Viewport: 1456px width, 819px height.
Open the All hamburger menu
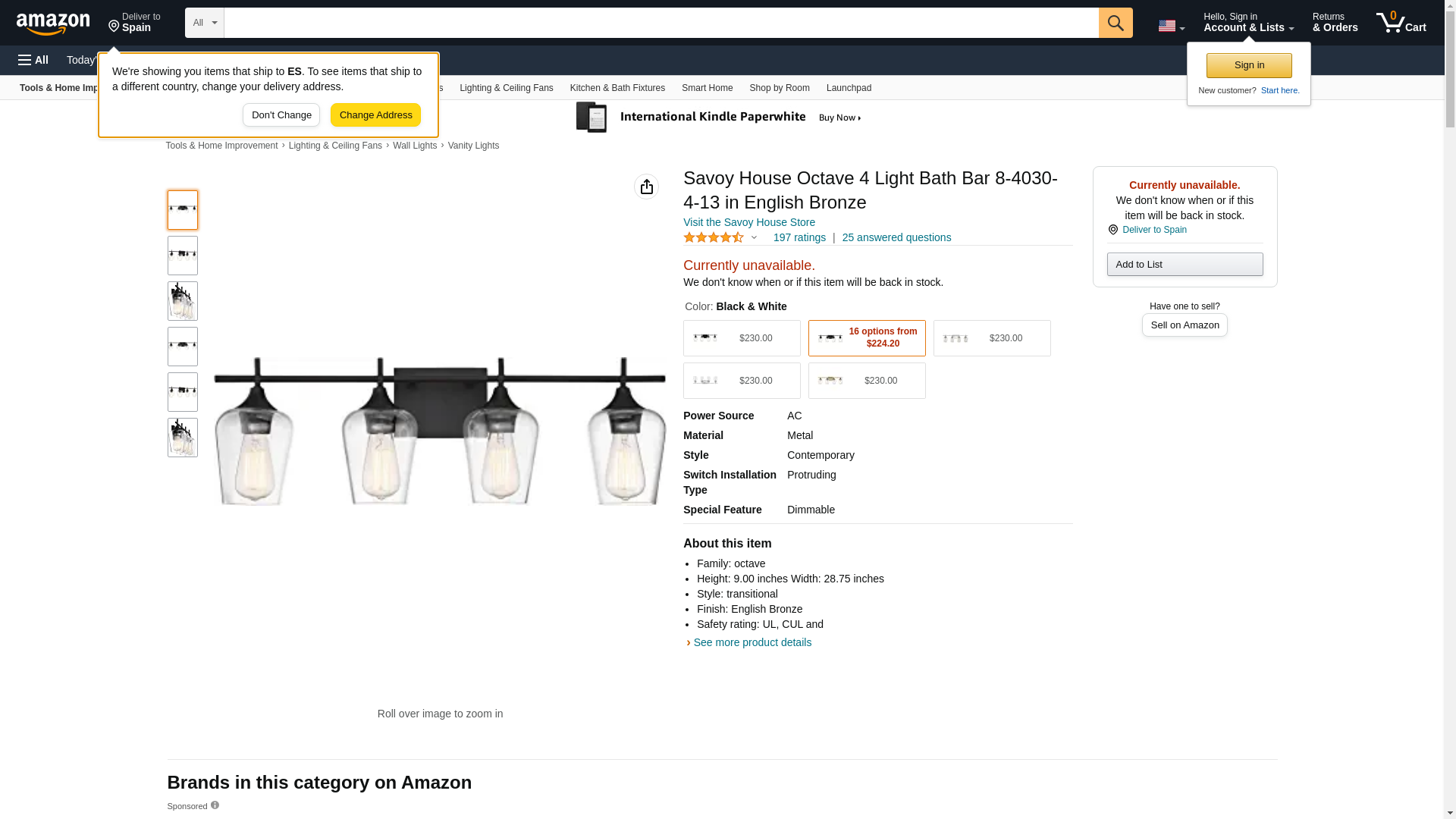(x=33, y=60)
